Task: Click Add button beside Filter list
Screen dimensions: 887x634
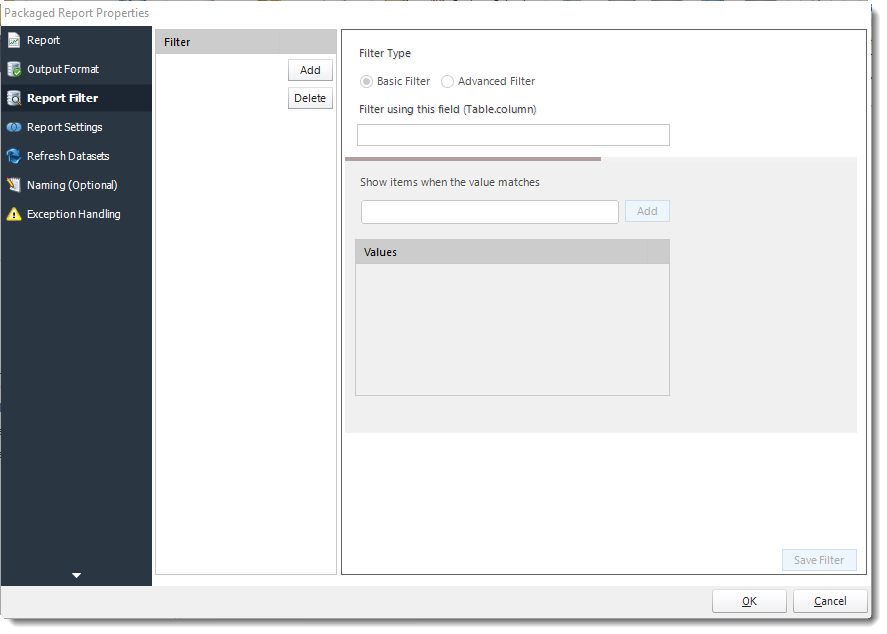Action: click(310, 70)
